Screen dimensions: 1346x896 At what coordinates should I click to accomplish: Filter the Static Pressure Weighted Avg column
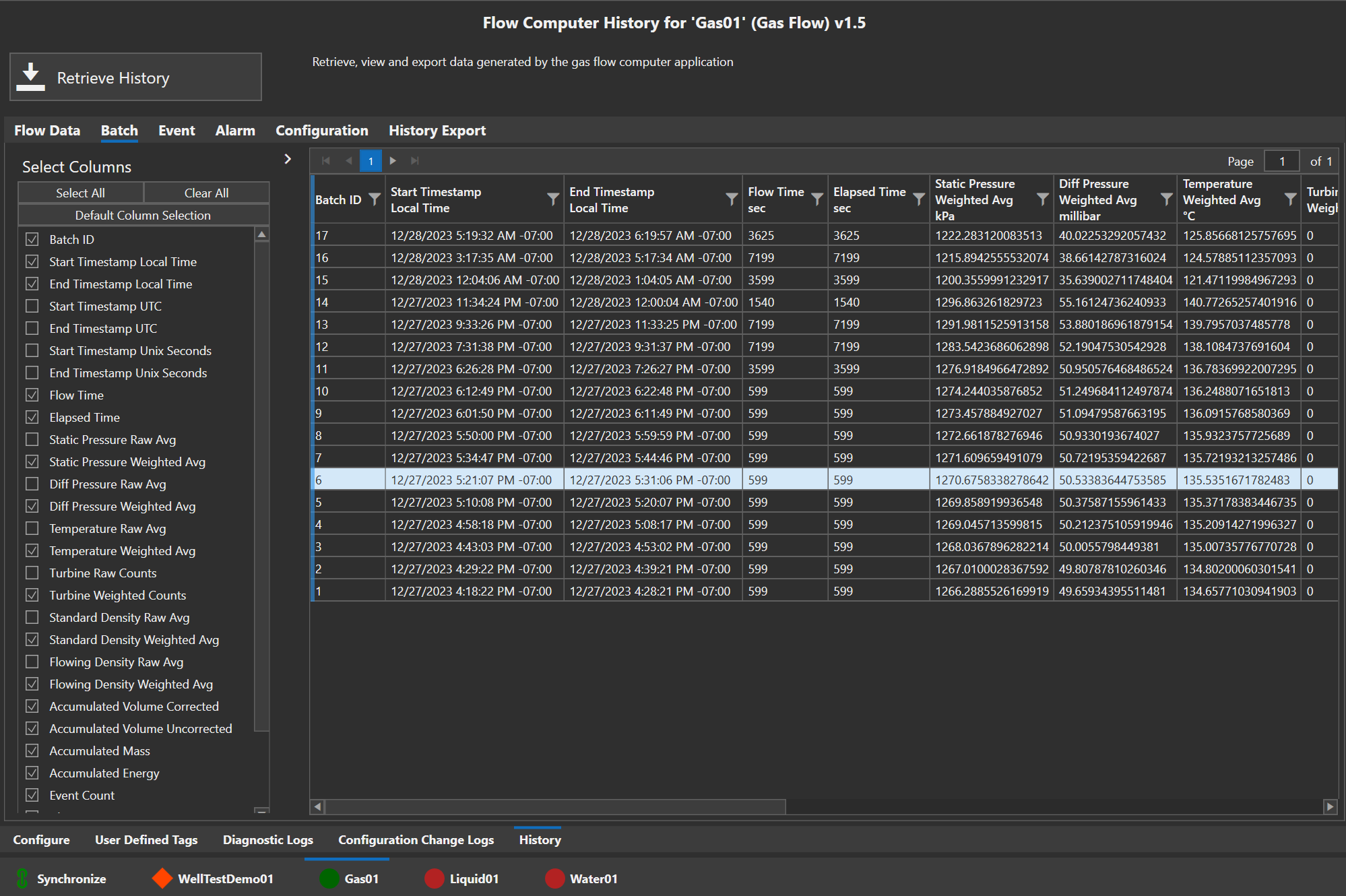click(1042, 199)
